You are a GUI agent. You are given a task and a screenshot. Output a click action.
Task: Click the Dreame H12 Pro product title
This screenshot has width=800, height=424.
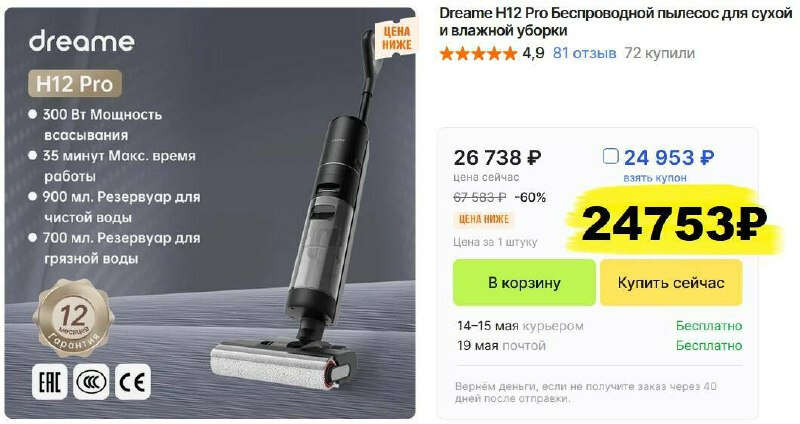pos(615,22)
